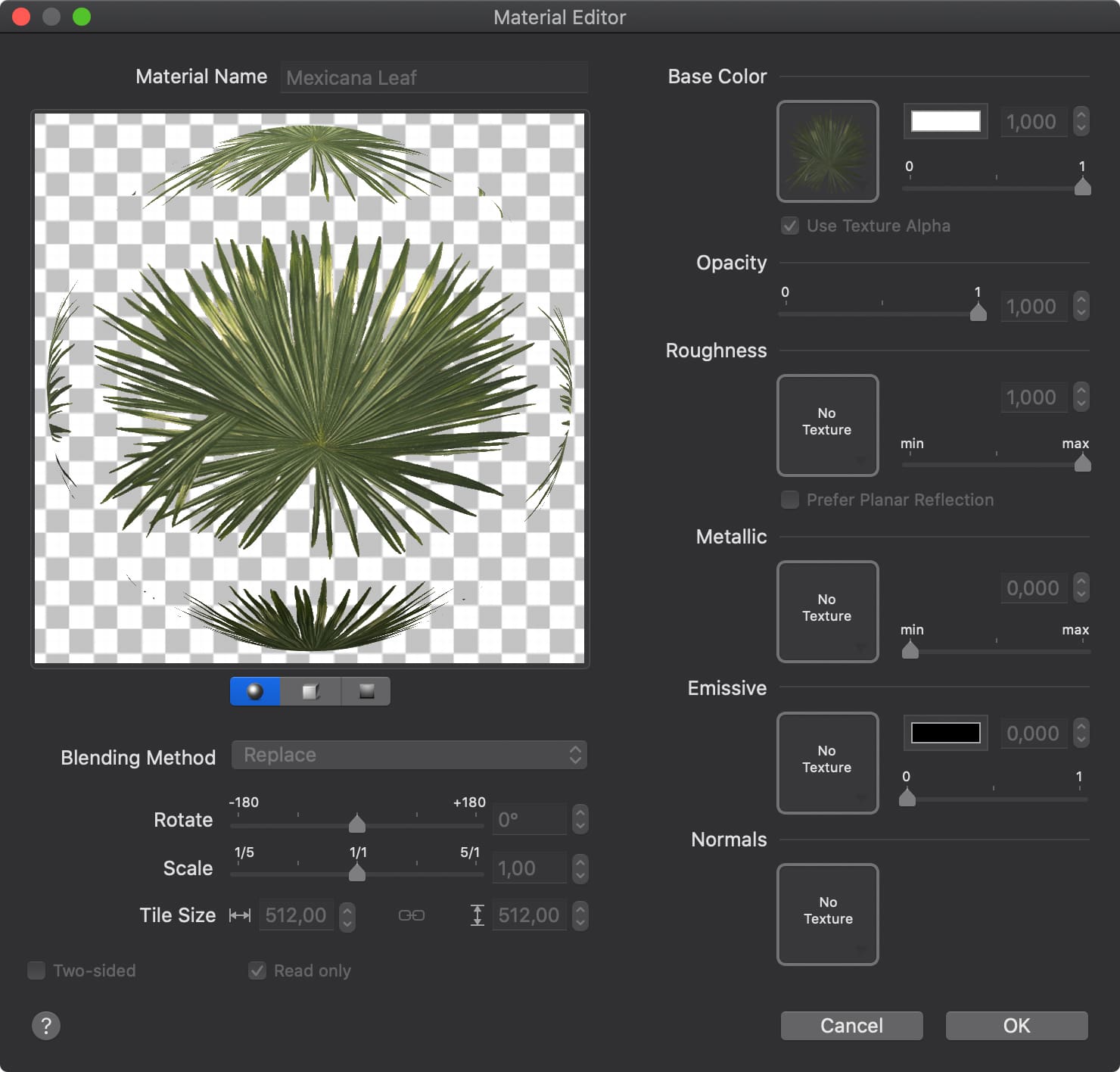
Task: Enable Prefer Planar Reflection checkbox
Action: pos(790,500)
